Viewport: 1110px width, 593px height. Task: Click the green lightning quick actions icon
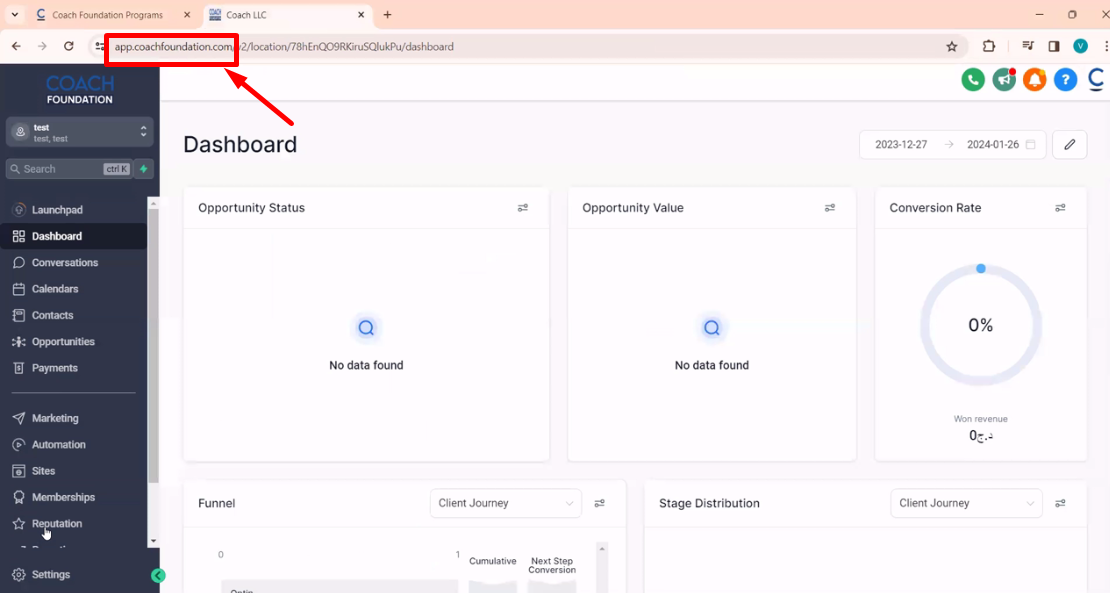pyautogui.click(x=144, y=169)
